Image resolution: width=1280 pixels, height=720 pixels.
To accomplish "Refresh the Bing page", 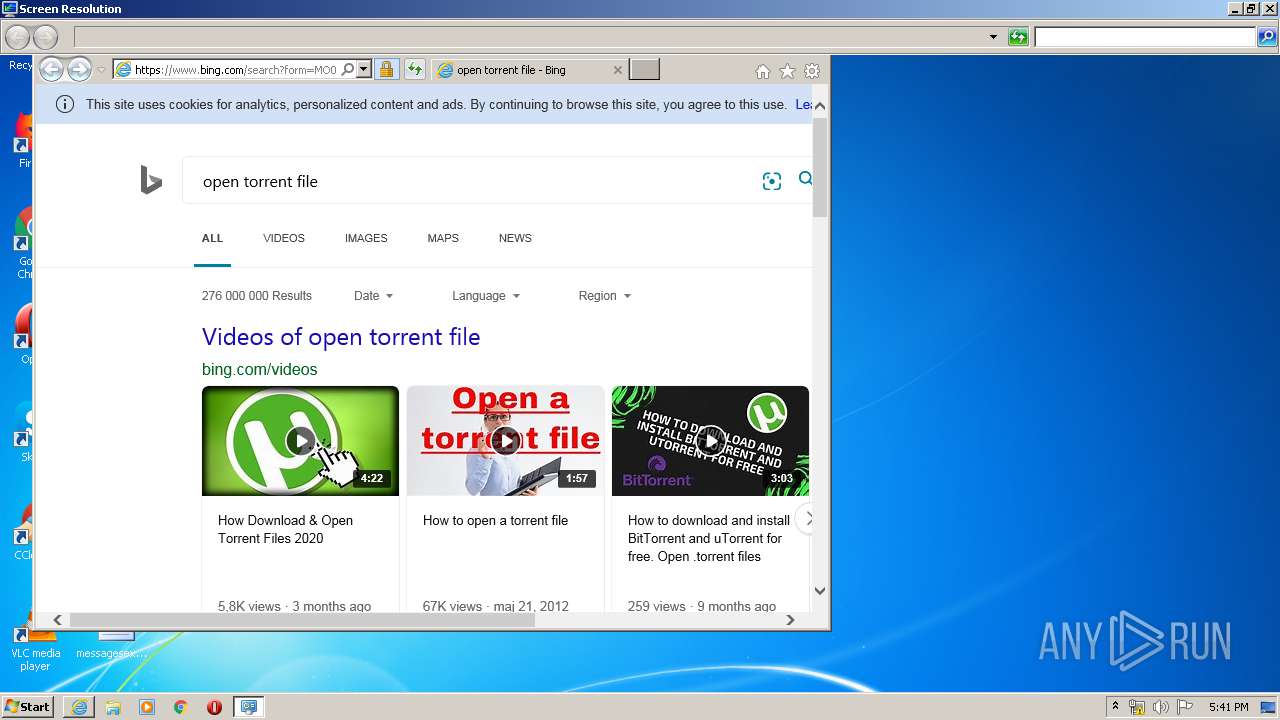I will click(414, 70).
